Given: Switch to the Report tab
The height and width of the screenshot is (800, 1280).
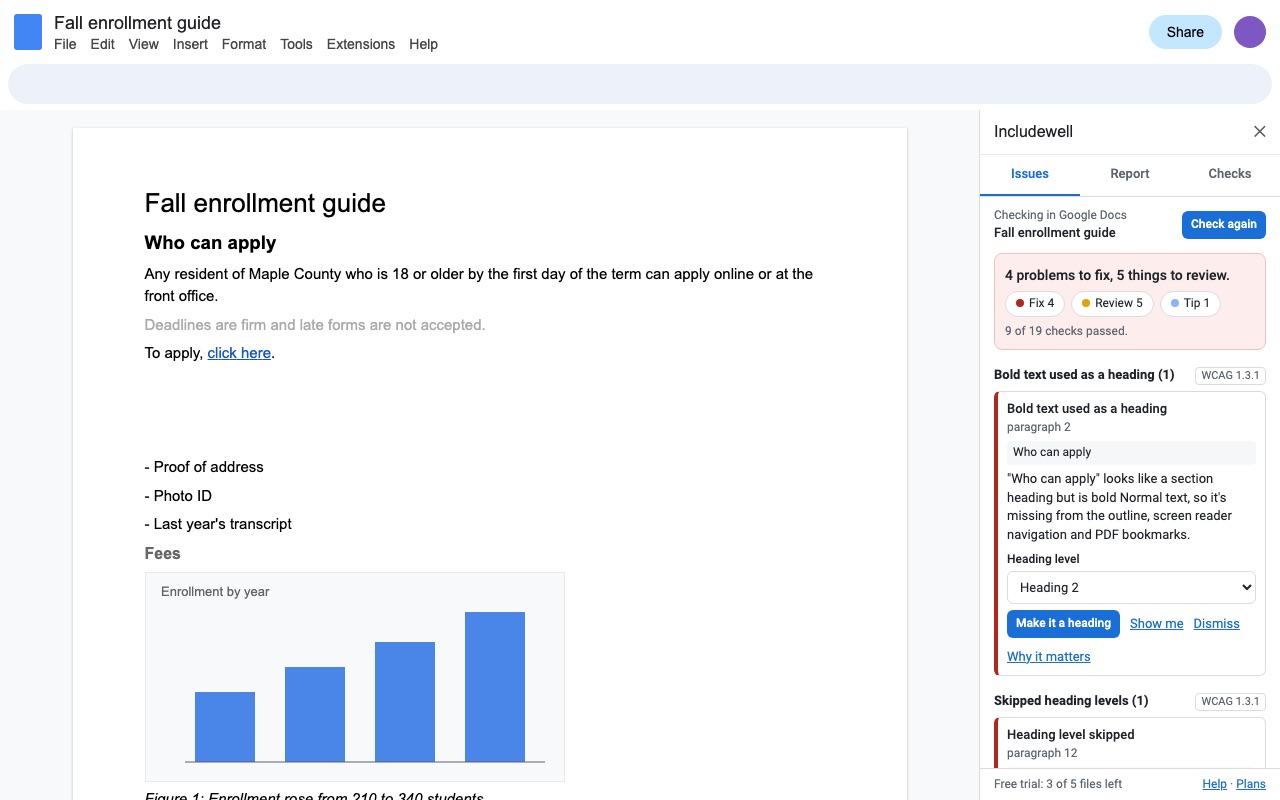Looking at the screenshot, I should click(1130, 174).
